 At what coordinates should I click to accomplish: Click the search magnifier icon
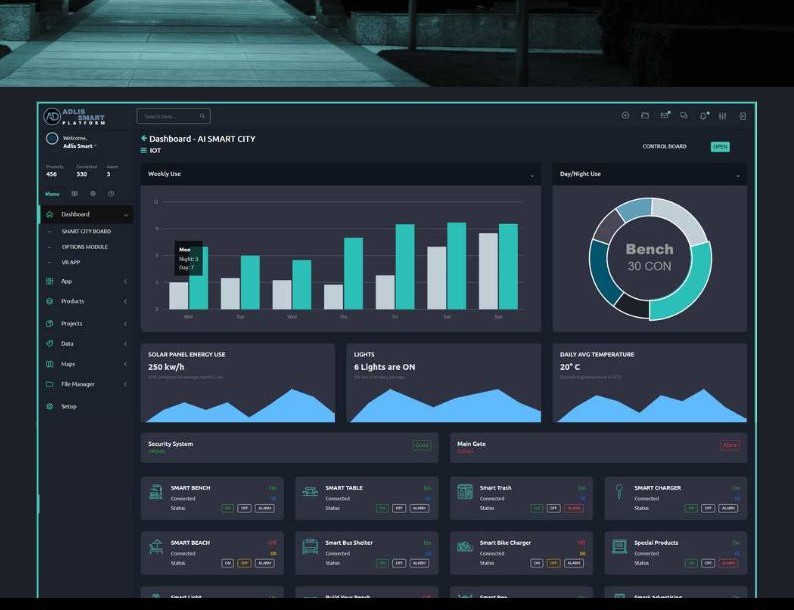click(x=202, y=116)
